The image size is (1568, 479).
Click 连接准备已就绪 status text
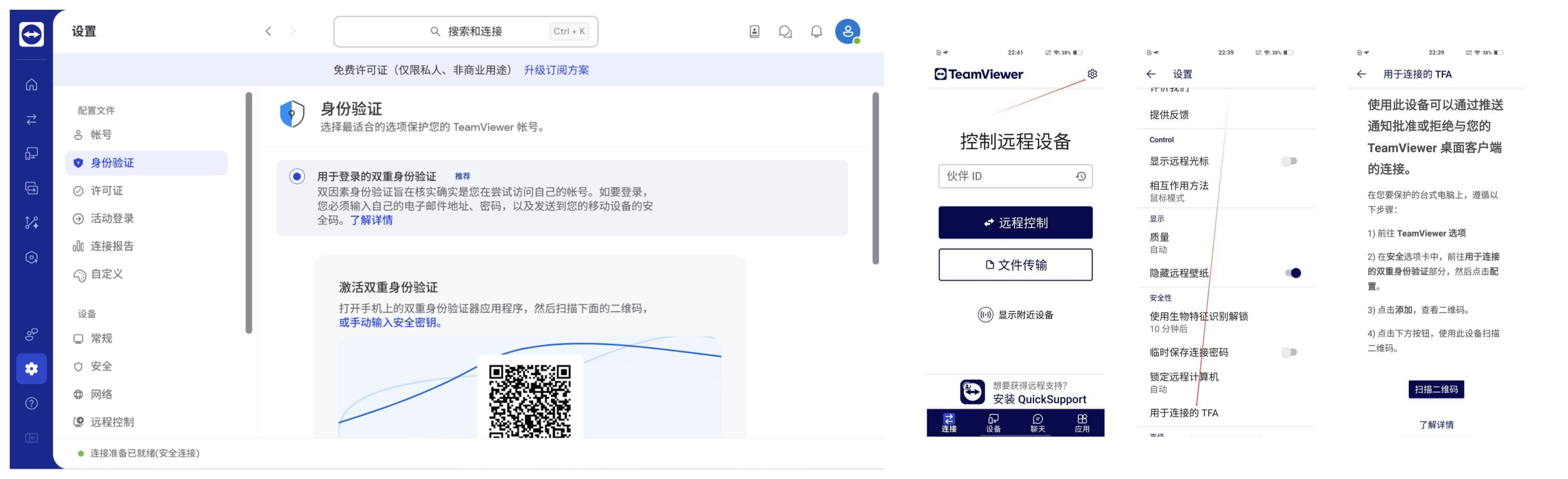click(x=145, y=453)
